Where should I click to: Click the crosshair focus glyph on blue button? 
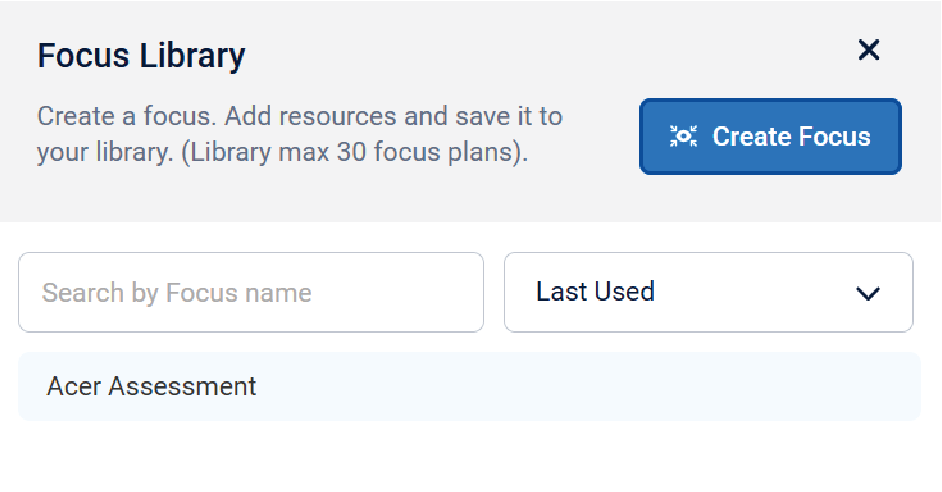683,137
